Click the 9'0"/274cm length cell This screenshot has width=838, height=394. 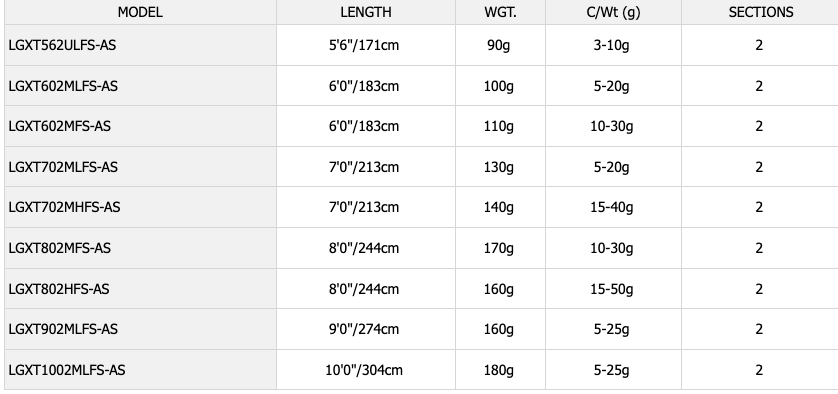(366, 329)
